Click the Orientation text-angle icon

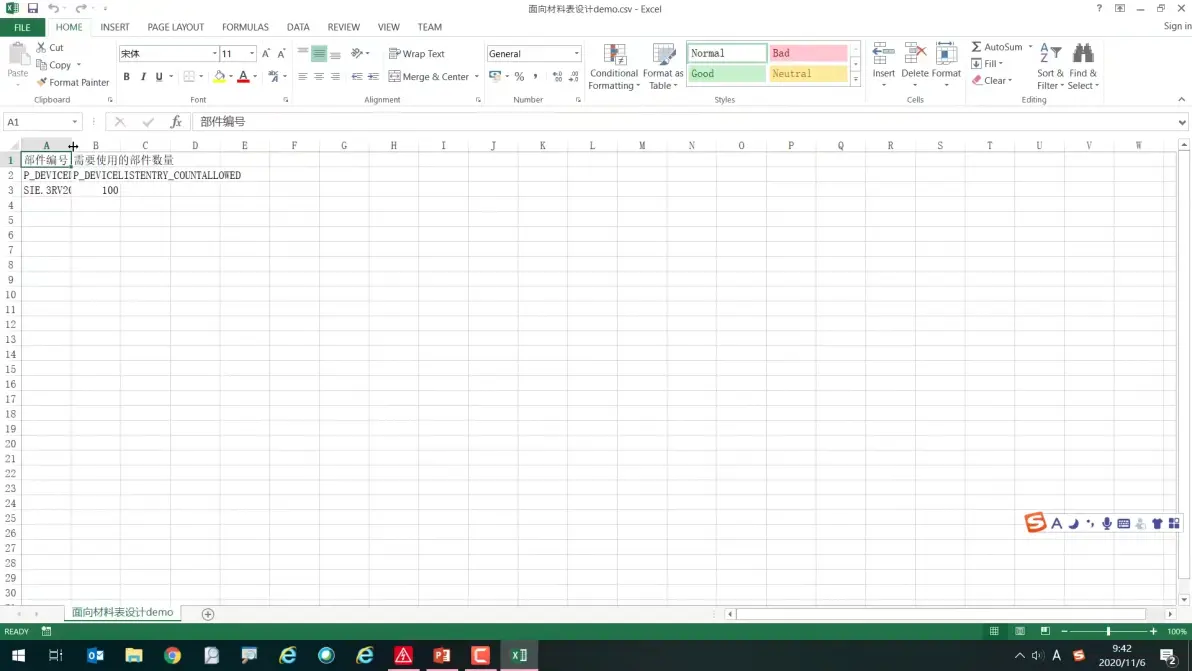pyautogui.click(x=357, y=53)
